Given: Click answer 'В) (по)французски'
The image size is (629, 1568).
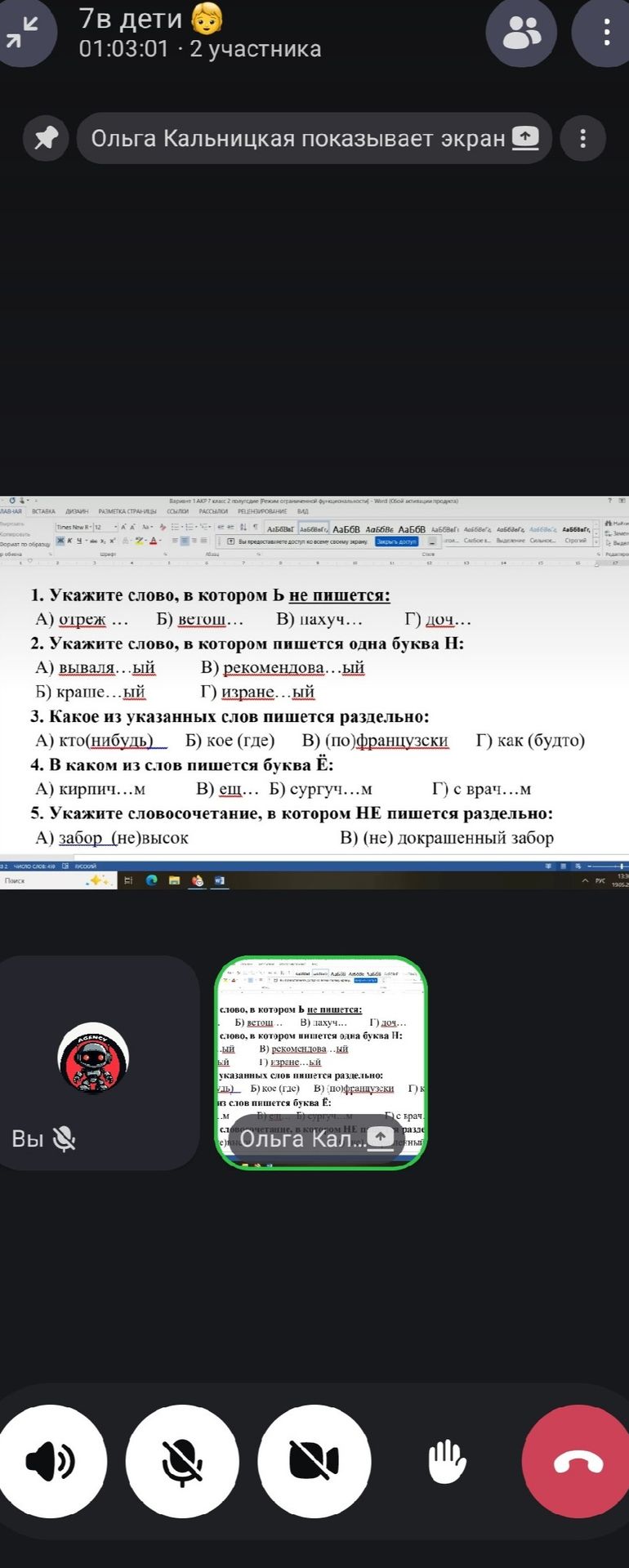Looking at the screenshot, I should click(x=375, y=741).
